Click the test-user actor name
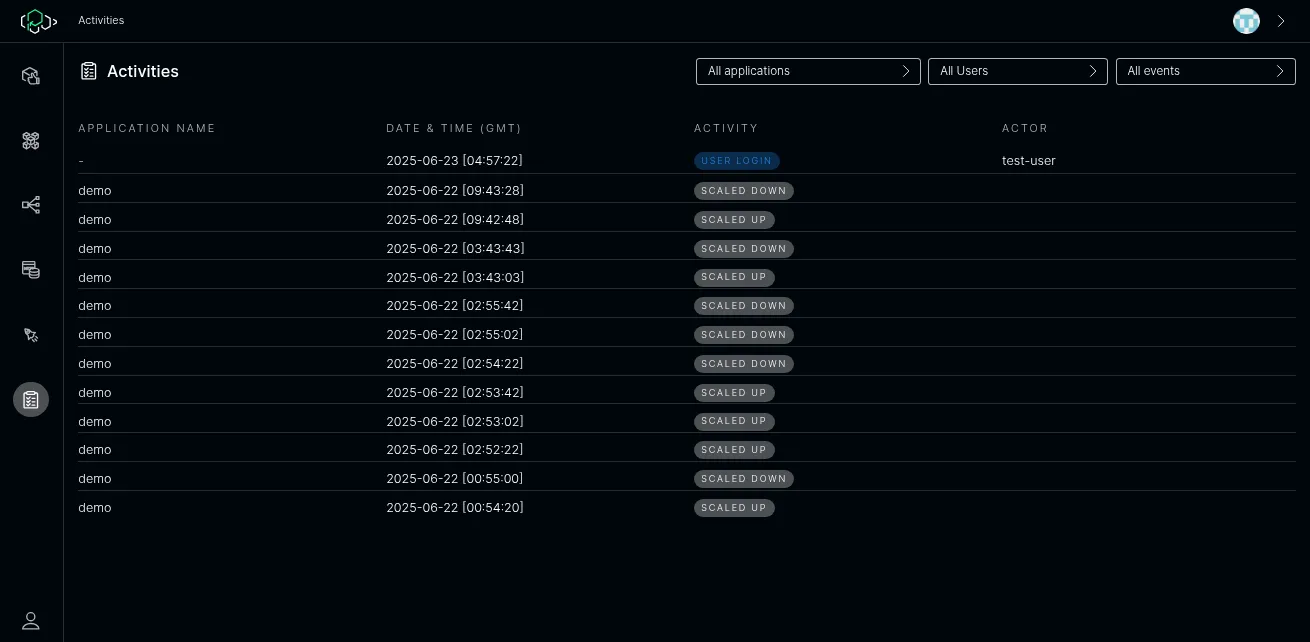 (1028, 161)
